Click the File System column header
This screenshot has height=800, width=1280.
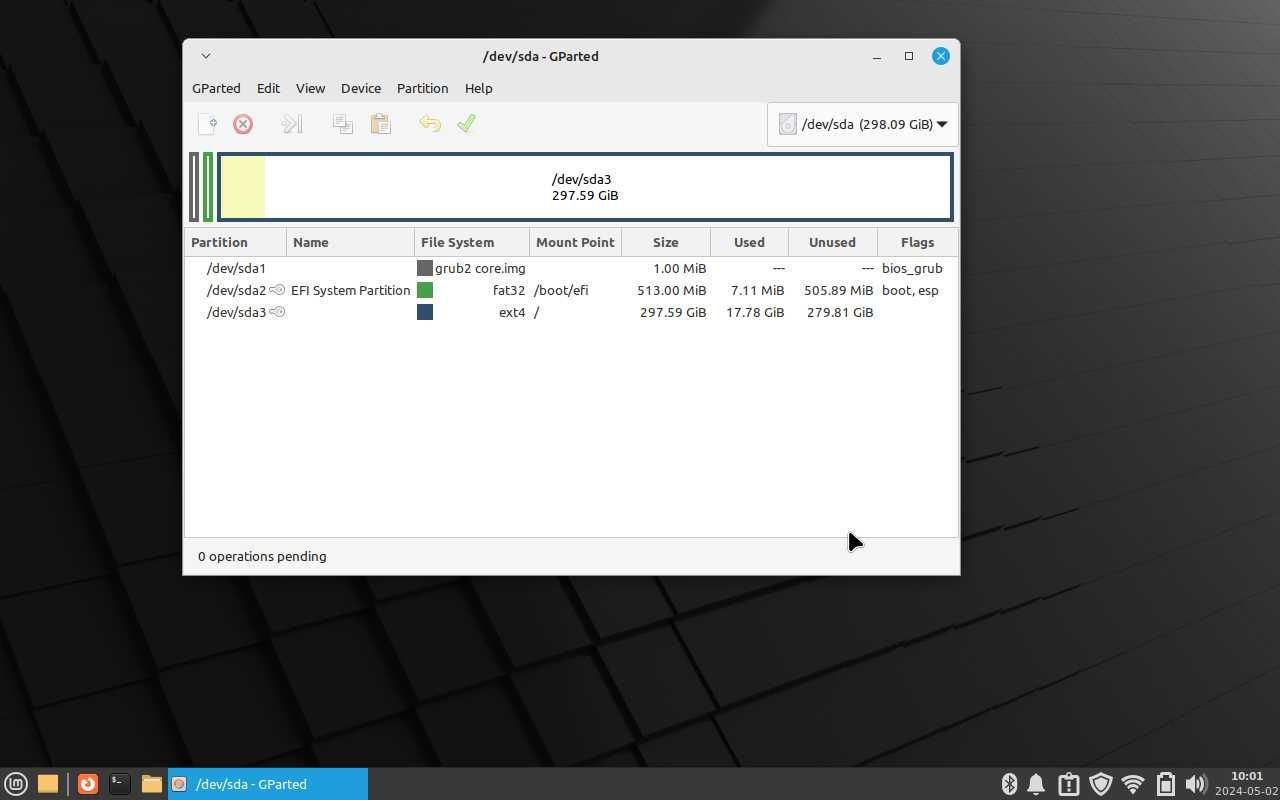(x=472, y=242)
